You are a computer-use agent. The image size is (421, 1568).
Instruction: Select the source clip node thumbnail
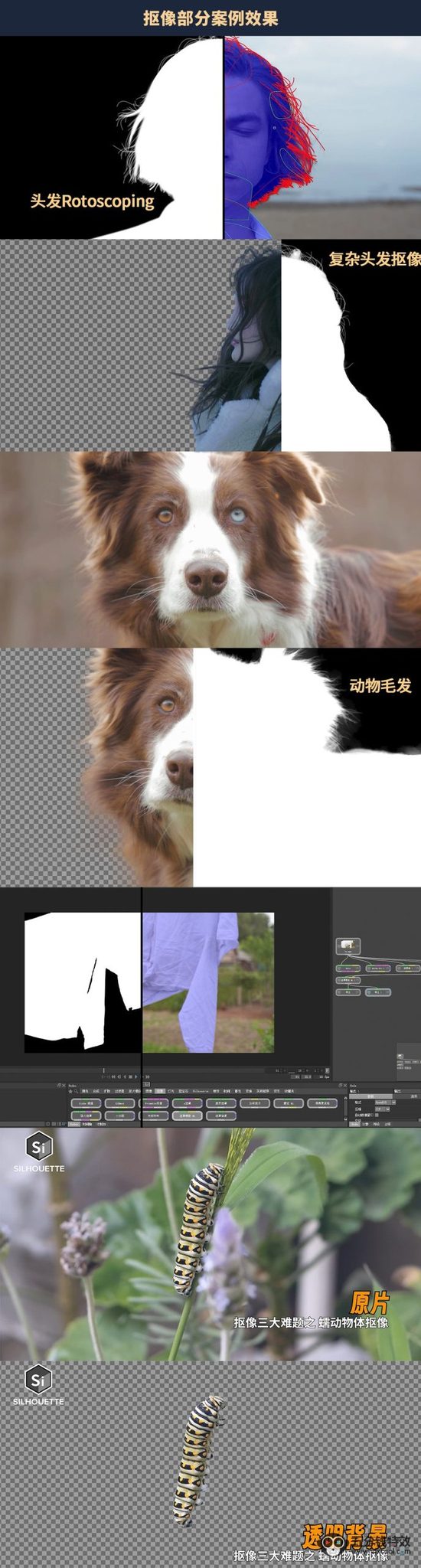tap(348, 945)
